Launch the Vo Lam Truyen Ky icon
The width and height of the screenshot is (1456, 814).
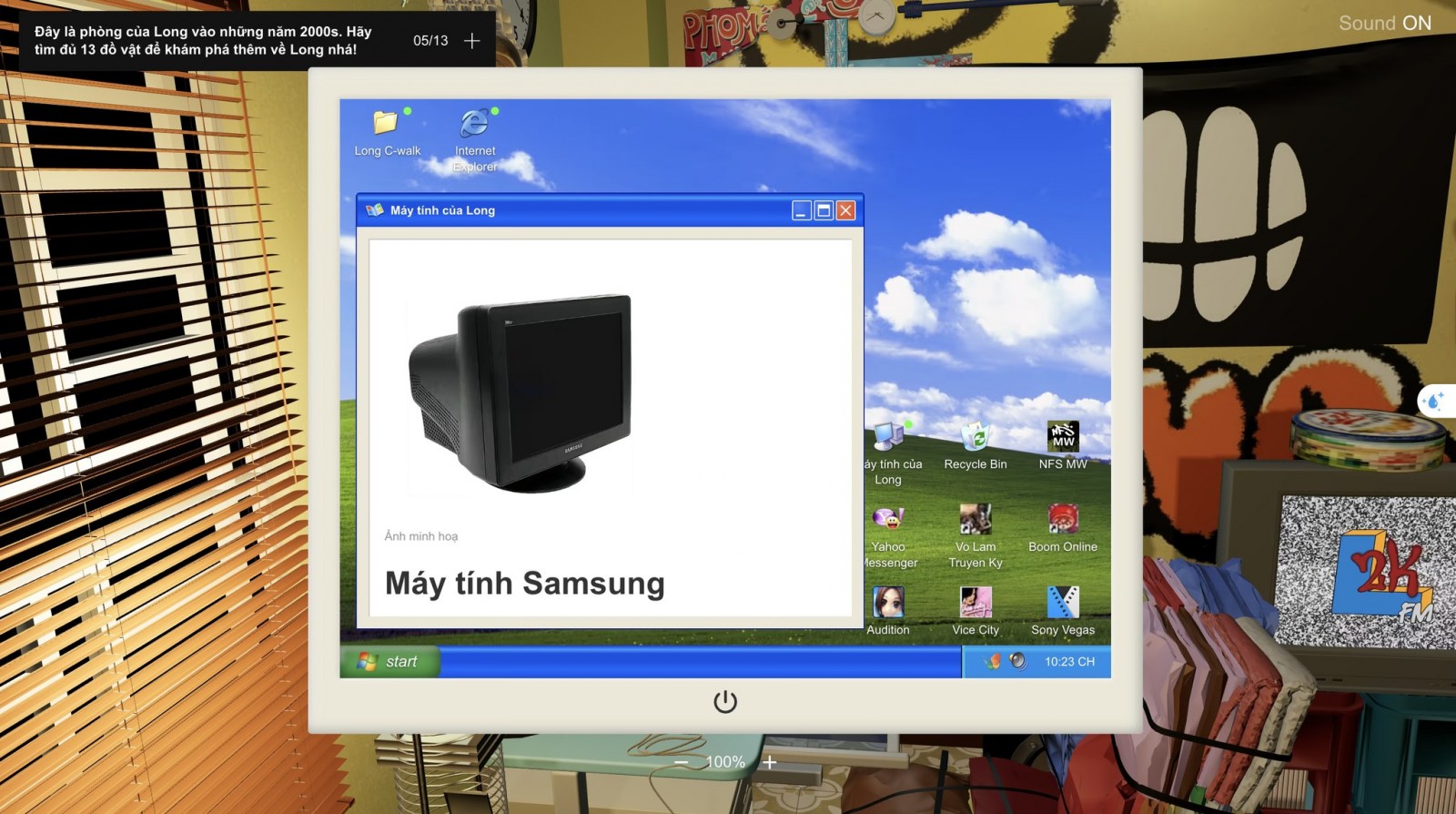point(975,520)
